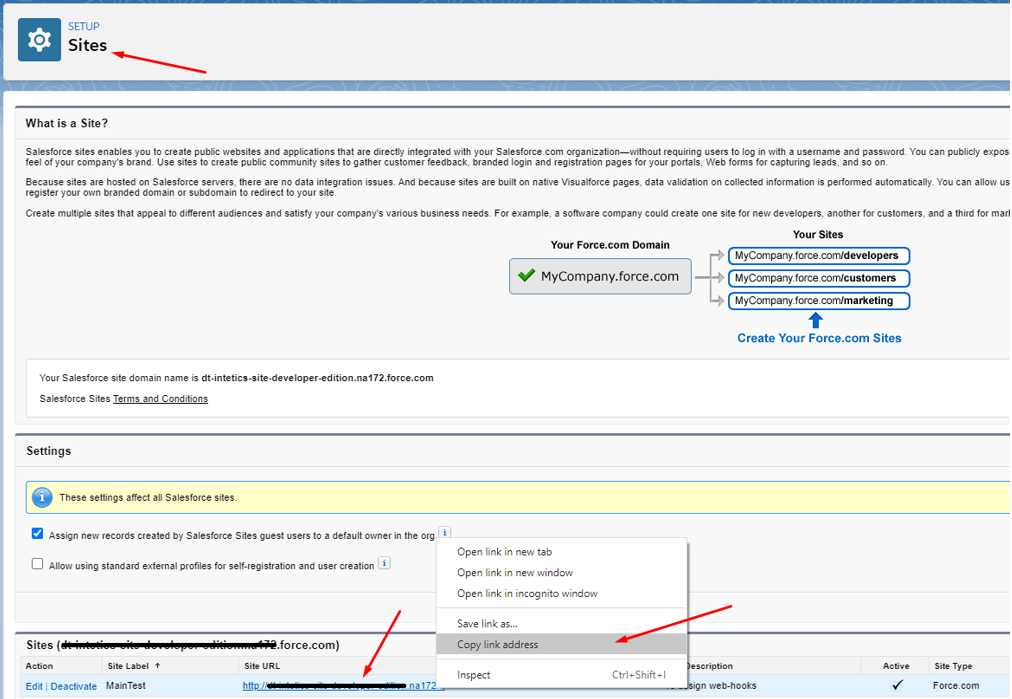This screenshot has width=1012, height=699.
Task: Click domain name dt-intetics-site-developer-edition.na172.force.com
Action: pos(318,378)
